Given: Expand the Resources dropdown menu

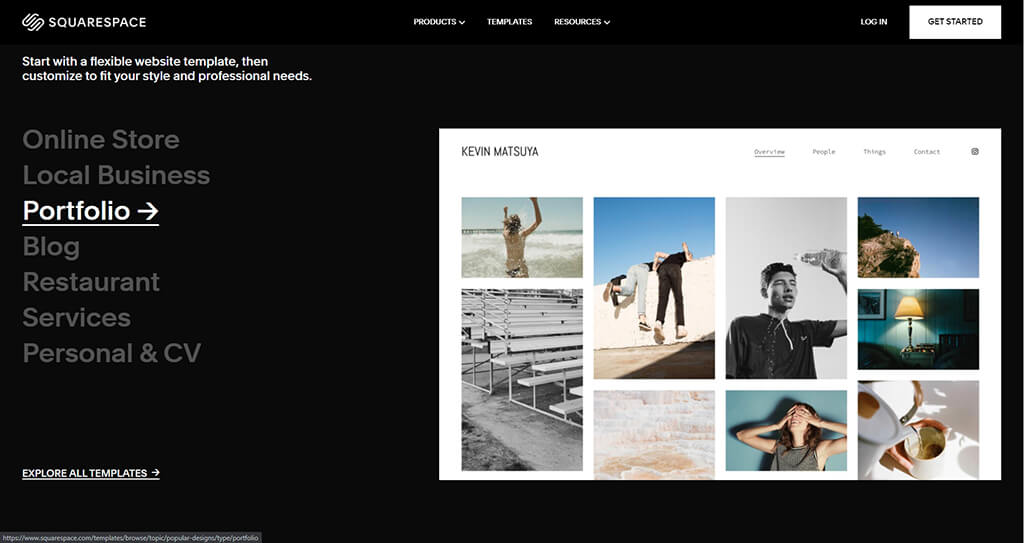Looking at the screenshot, I should pos(582,22).
